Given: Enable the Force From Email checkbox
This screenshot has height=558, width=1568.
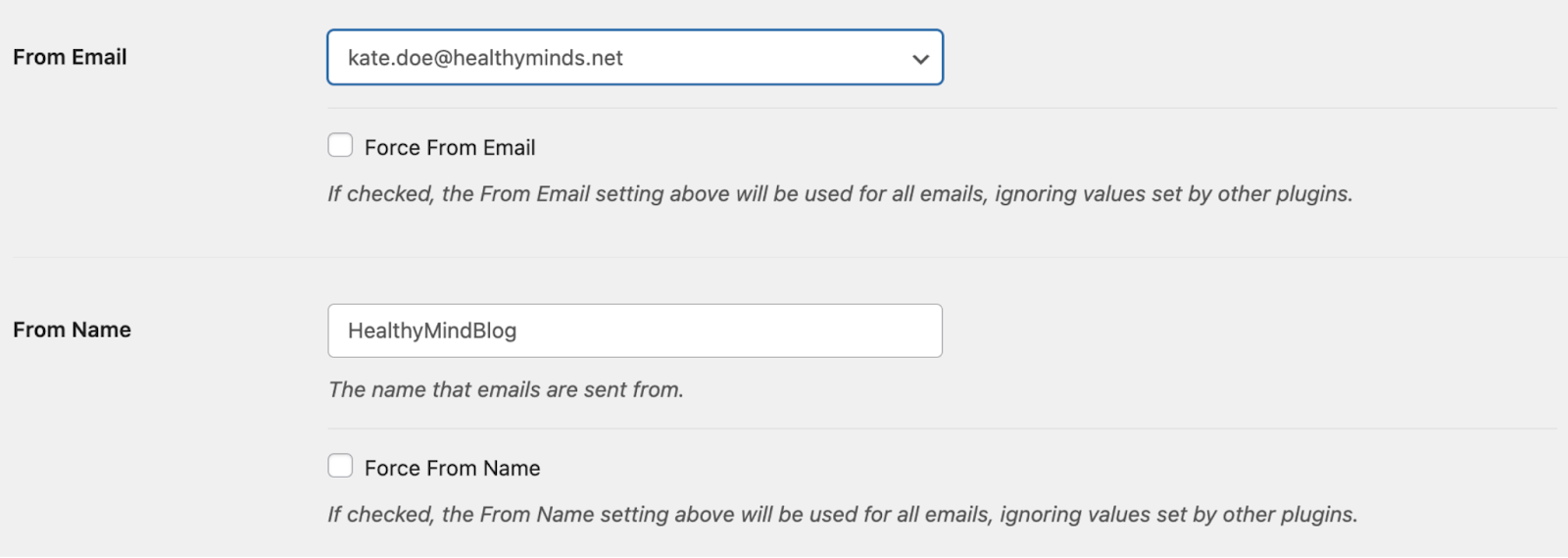Looking at the screenshot, I should 340,146.
